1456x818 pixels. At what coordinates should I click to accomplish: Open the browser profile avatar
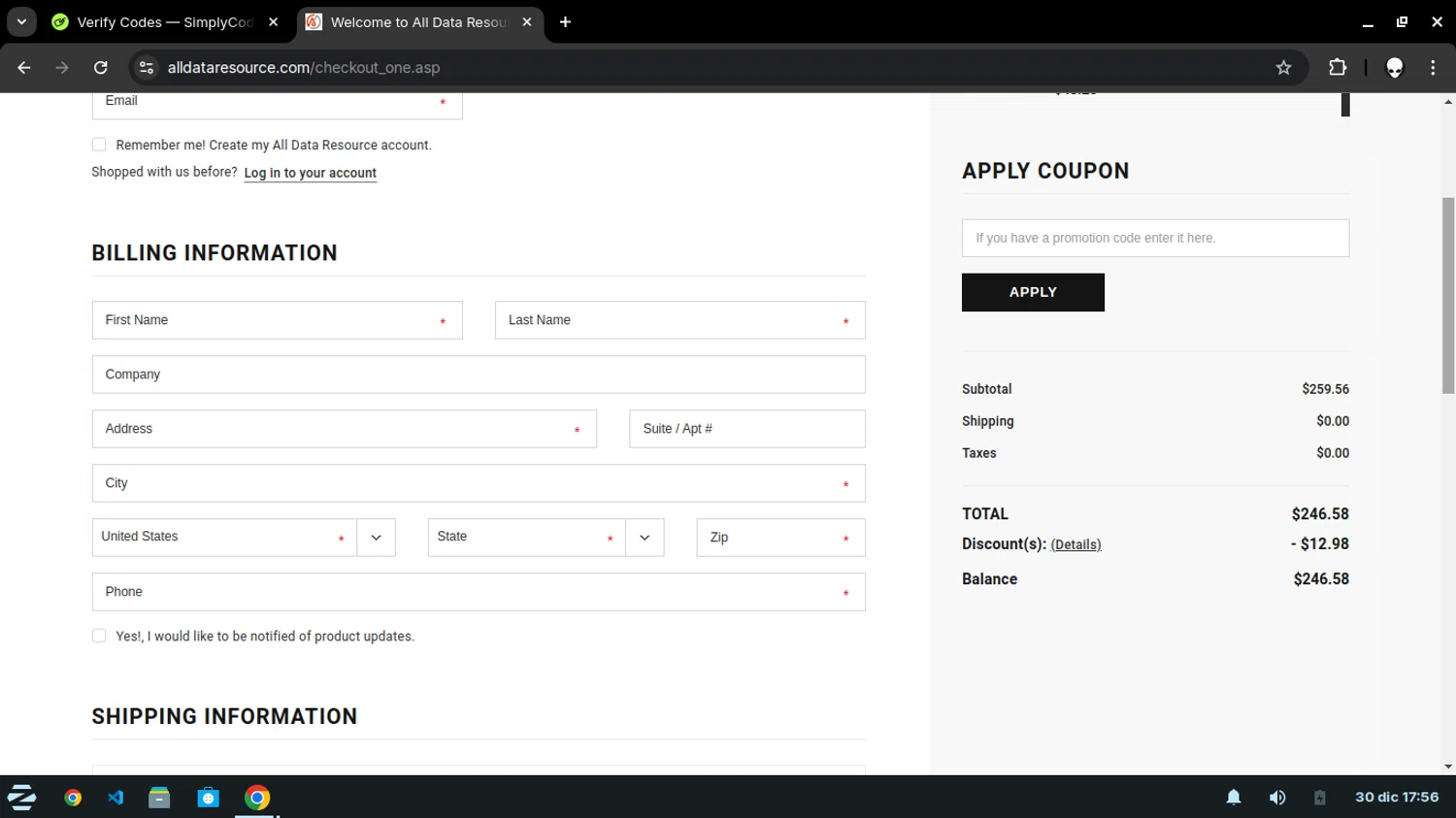point(1395,68)
